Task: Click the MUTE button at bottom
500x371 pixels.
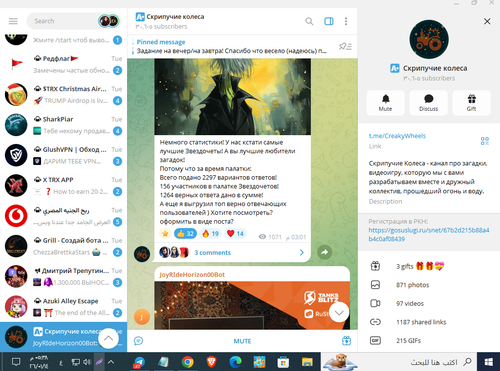Action: [242, 341]
